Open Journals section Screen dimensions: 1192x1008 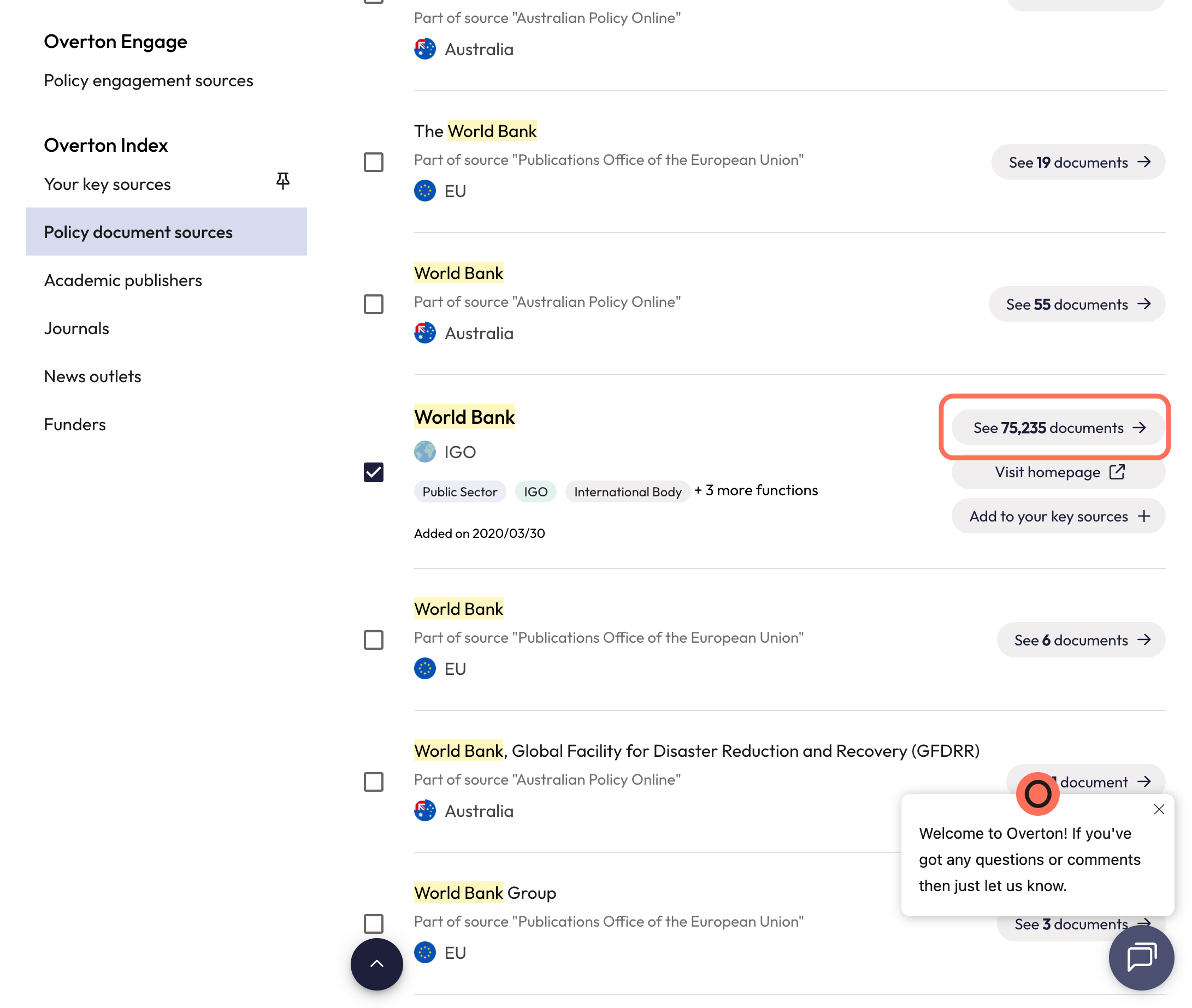(x=76, y=328)
